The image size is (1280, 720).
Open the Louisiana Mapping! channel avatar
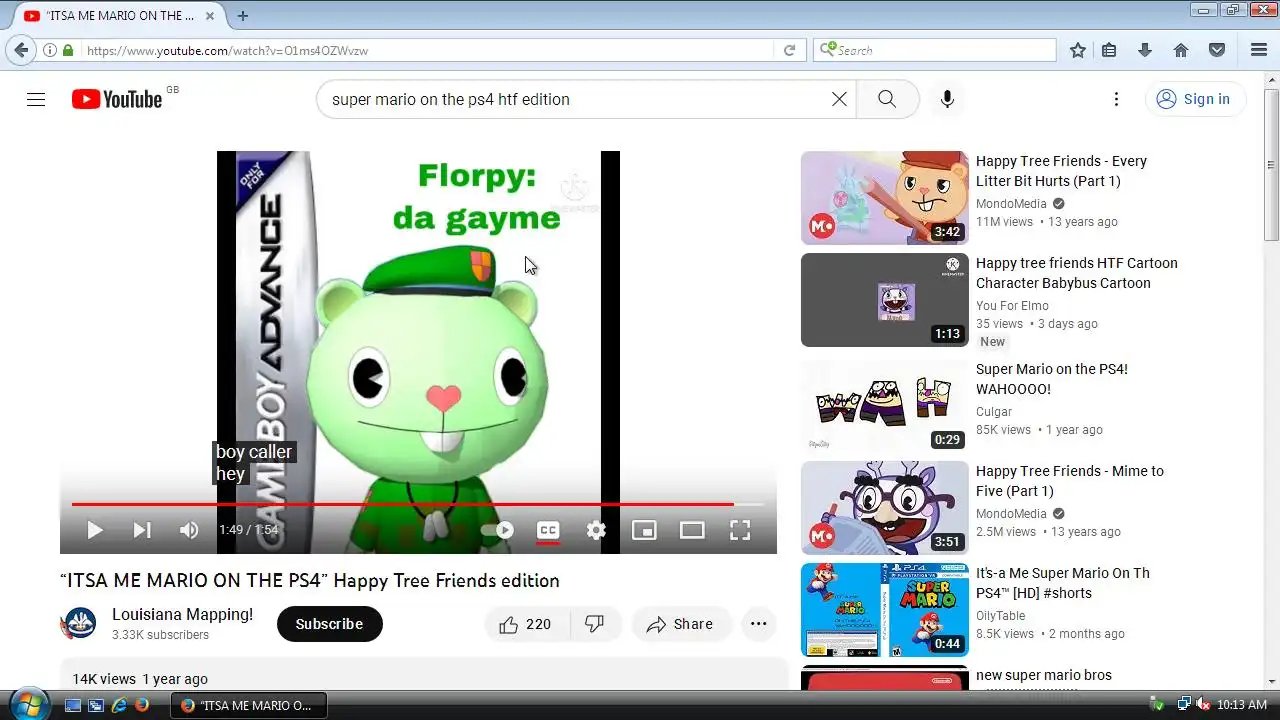tap(79, 624)
